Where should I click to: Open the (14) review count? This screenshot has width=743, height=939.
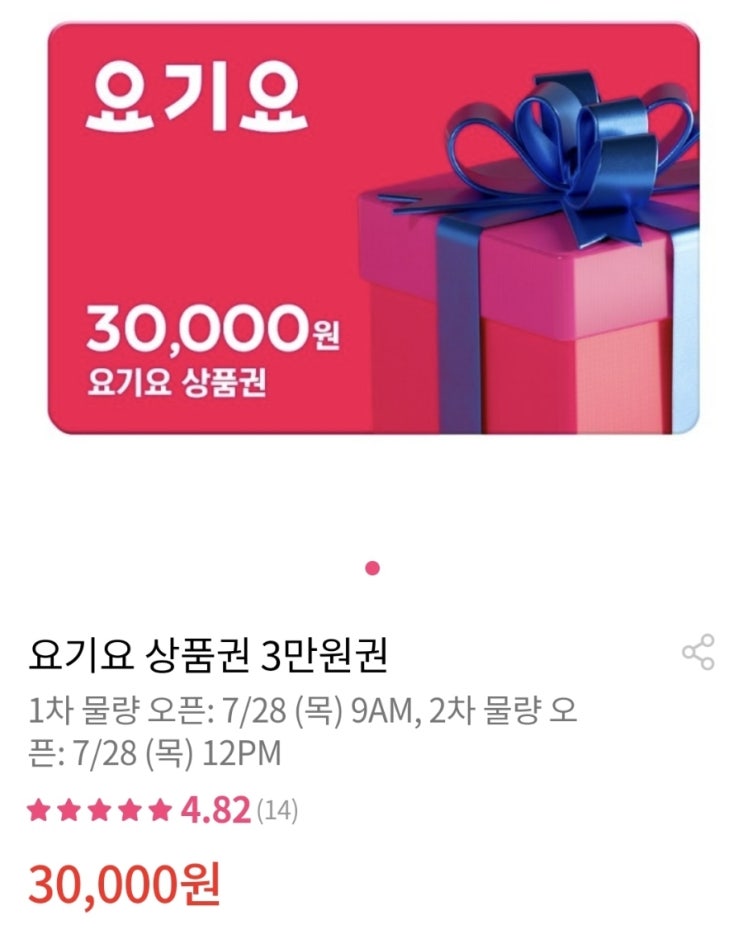coord(277,811)
